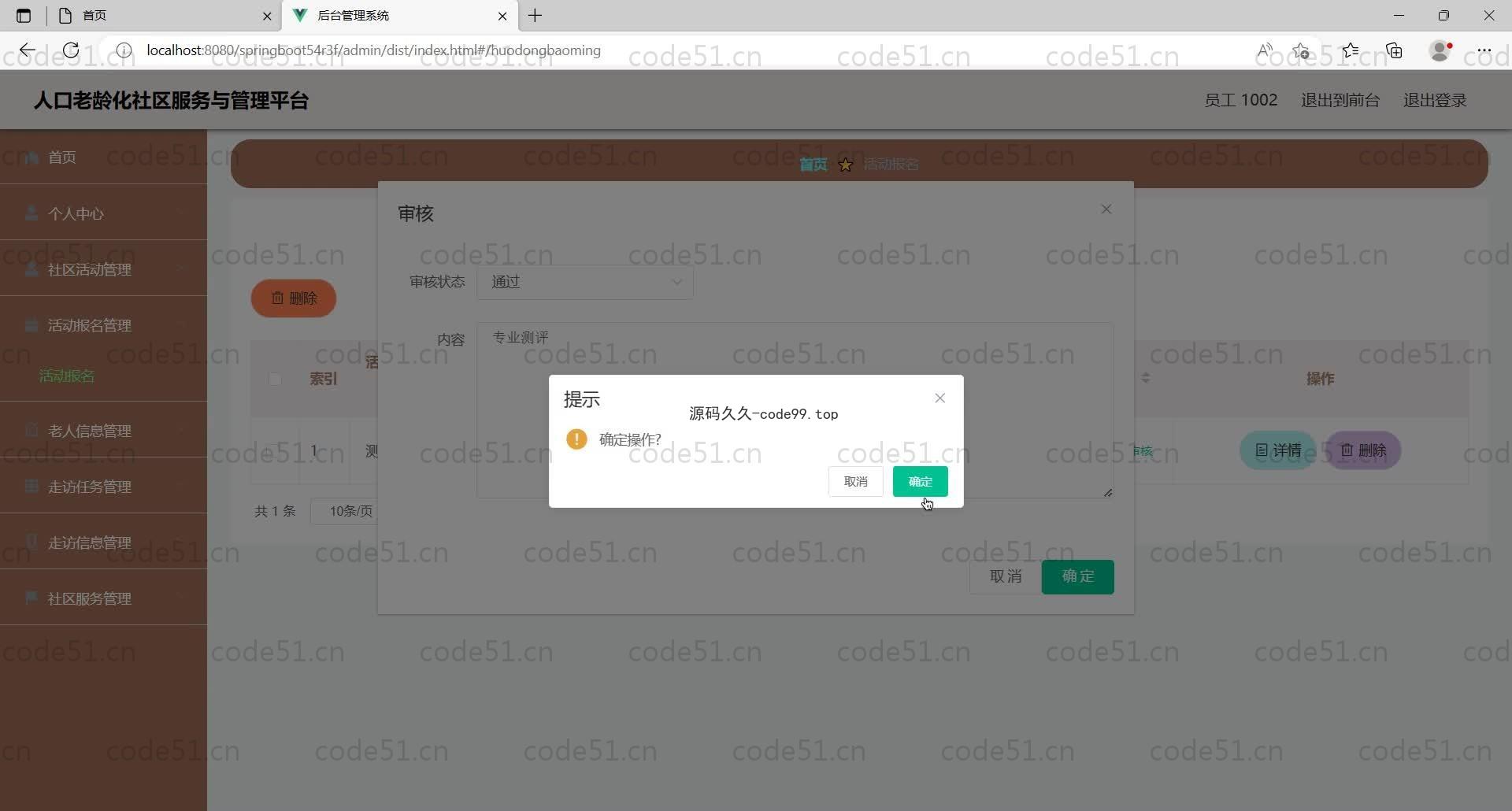This screenshot has width=1512, height=811.
Task: Click 共 1 条 pagination total
Action: pos(275,511)
